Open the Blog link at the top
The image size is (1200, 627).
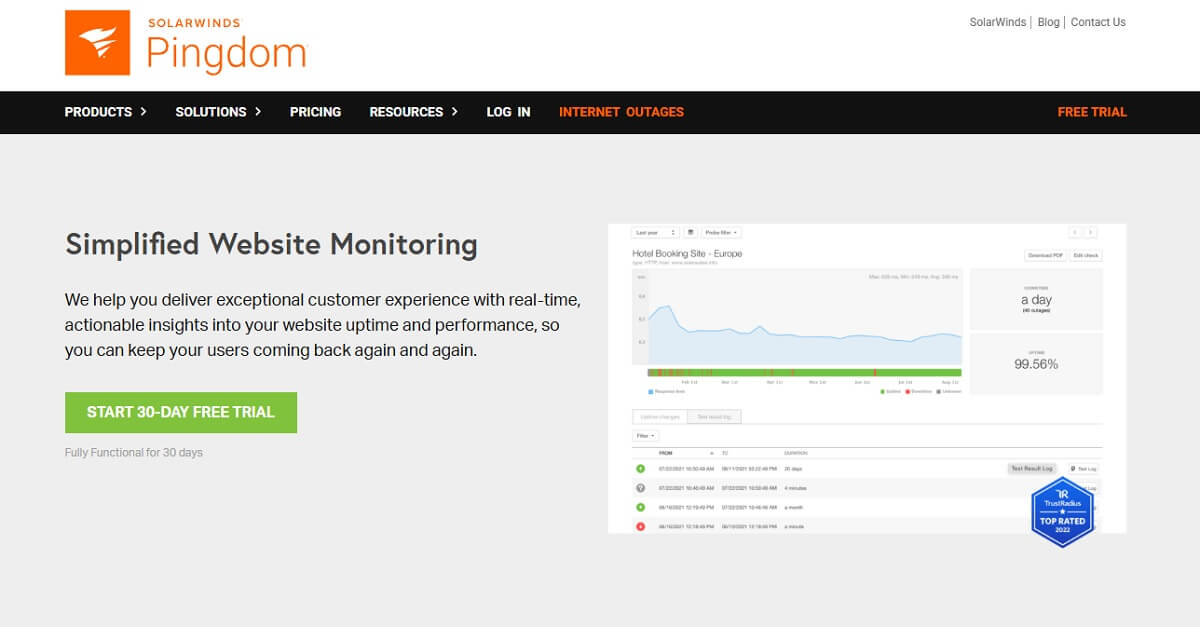[x=1048, y=22]
